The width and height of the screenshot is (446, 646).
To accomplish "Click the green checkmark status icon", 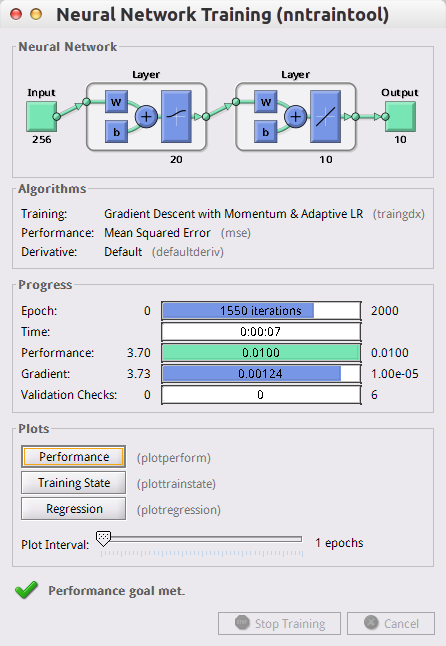I will click(x=26, y=590).
